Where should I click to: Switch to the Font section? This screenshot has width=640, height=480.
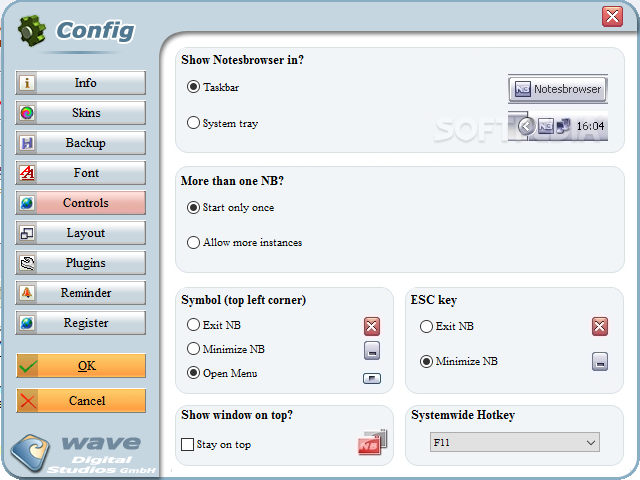click(80, 173)
